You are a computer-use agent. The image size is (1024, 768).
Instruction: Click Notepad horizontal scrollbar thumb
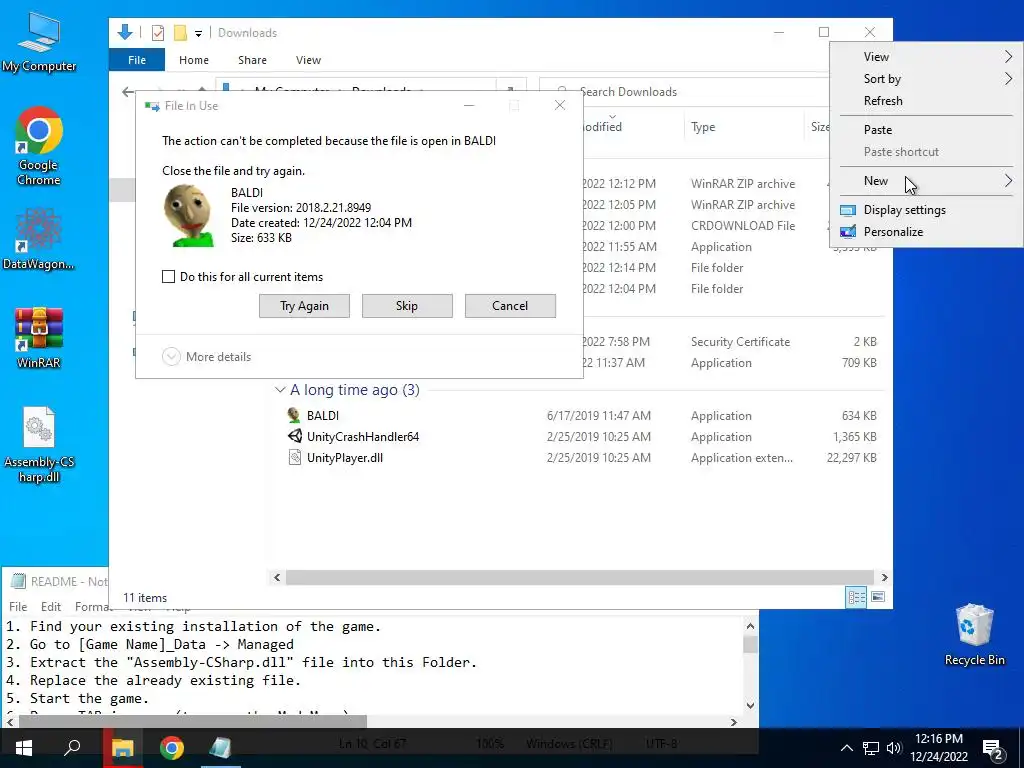(193, 722)
